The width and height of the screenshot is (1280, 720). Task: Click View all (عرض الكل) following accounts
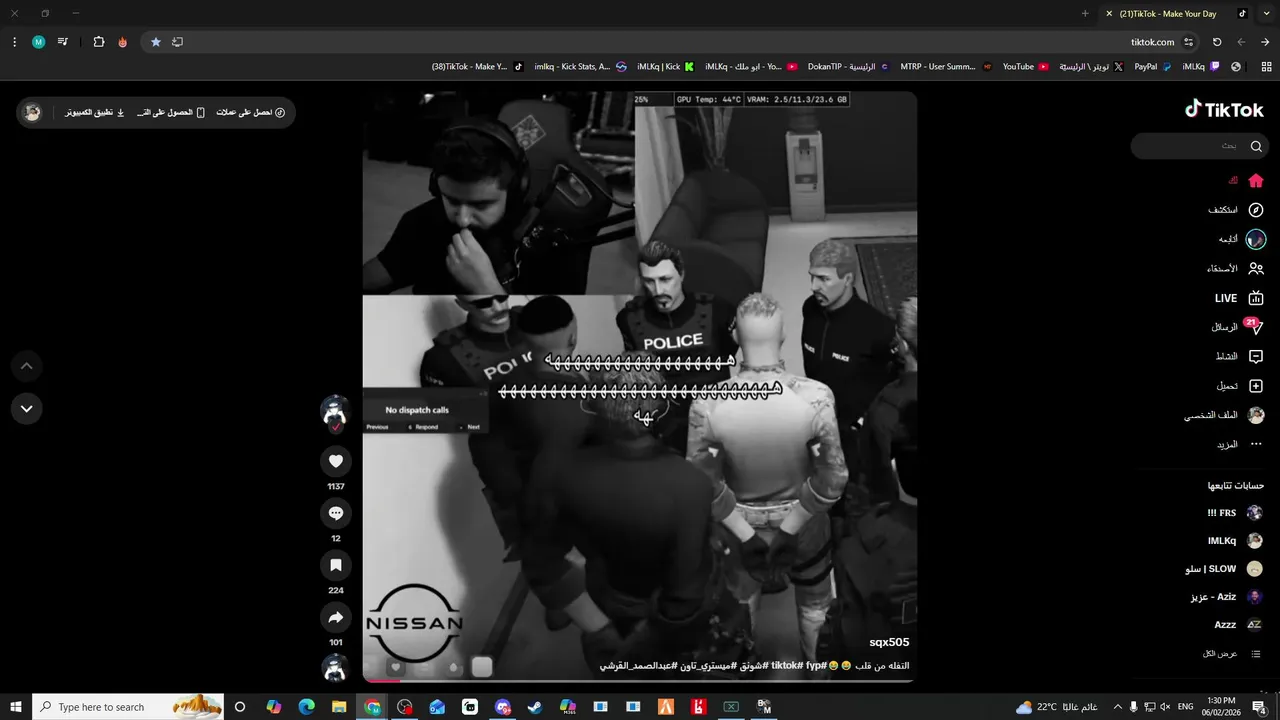tap(1232, 654)
